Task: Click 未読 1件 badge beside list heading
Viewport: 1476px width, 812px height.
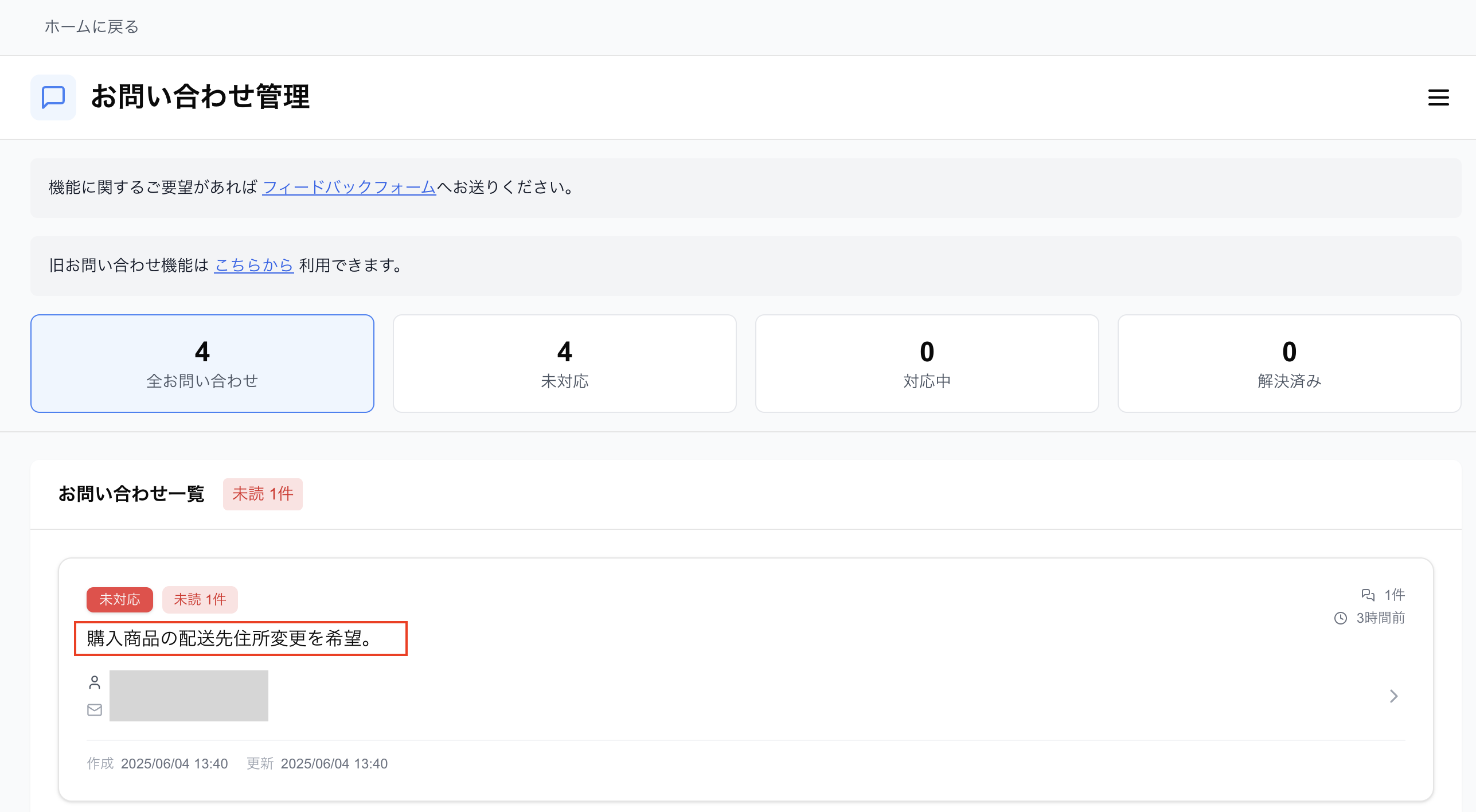Action: pos(263,494)
